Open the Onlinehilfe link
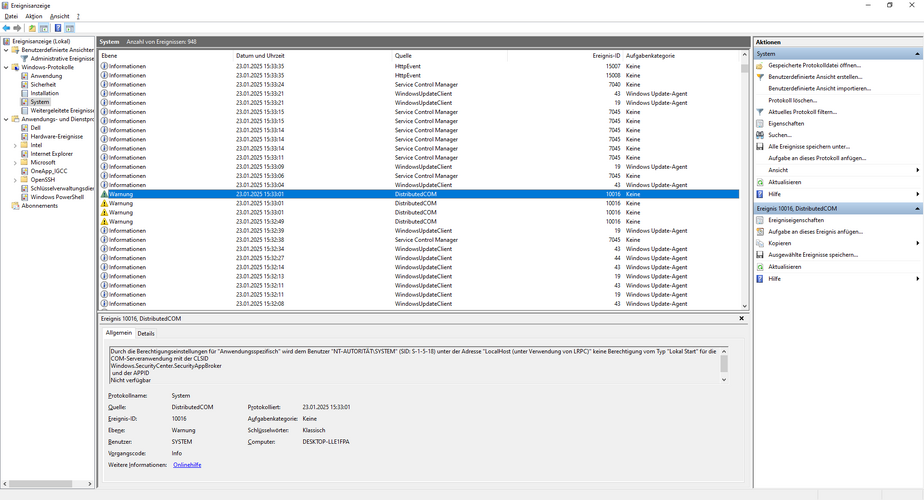 (187, 465)
